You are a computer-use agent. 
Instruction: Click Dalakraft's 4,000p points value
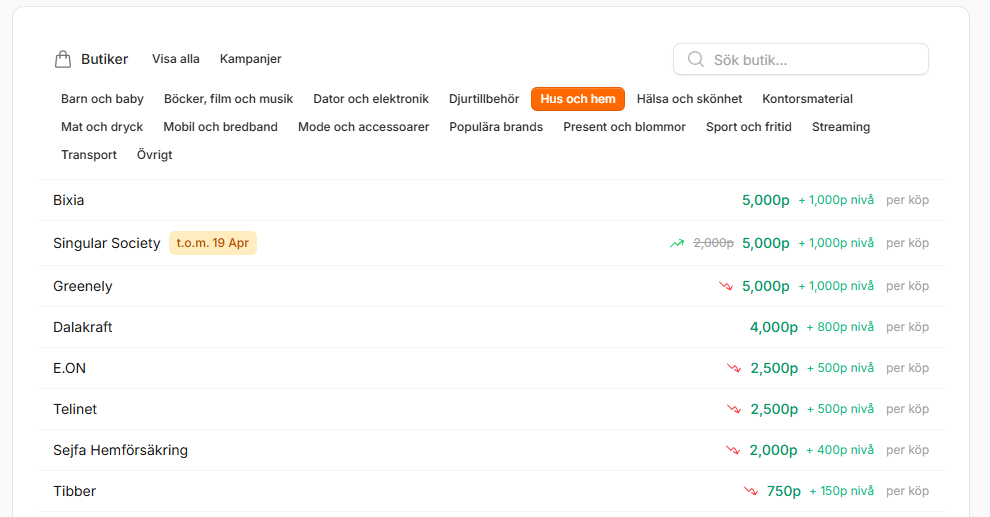pyautogui.click(x=774, y=327)
